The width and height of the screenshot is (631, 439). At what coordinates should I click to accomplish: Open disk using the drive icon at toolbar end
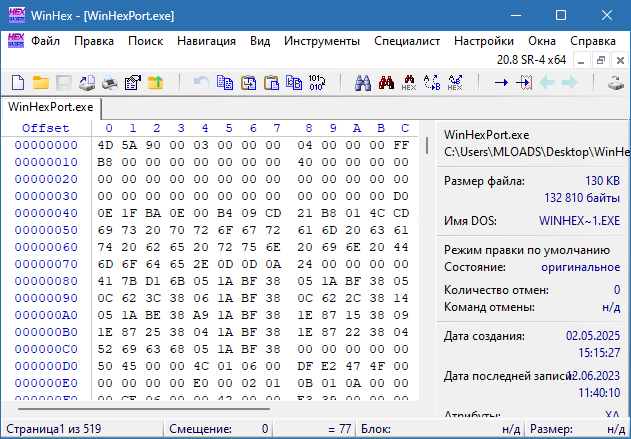tap(616, 82)
